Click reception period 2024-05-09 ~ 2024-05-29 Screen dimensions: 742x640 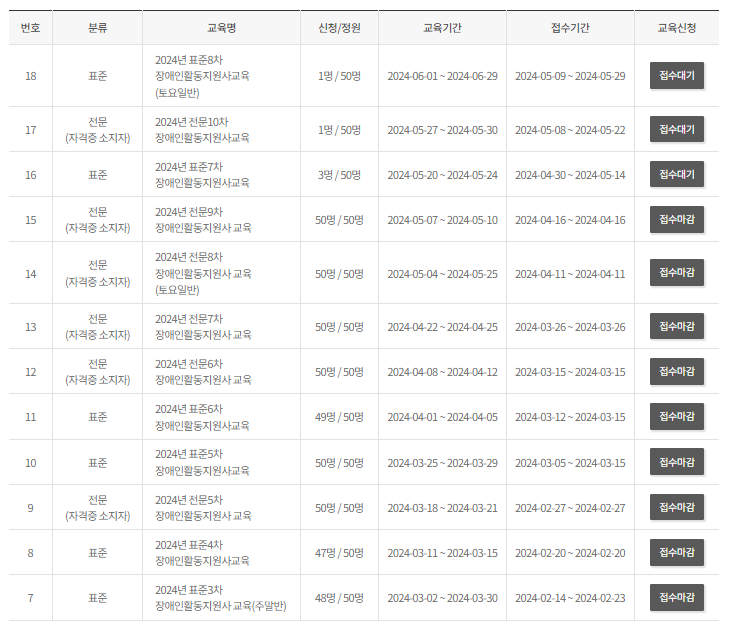point(570,76)
